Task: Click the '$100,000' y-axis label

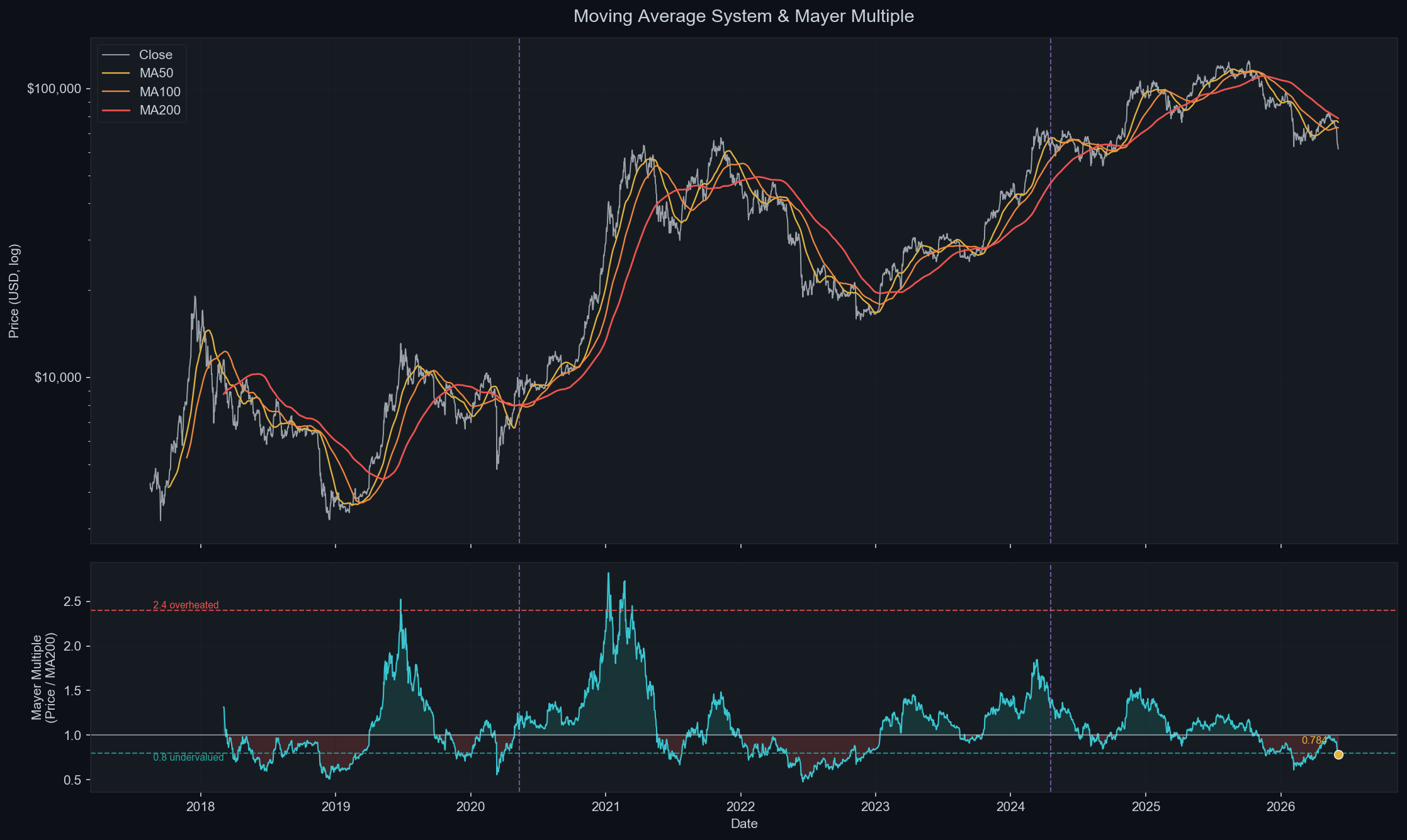Action: tap(54, 89)
